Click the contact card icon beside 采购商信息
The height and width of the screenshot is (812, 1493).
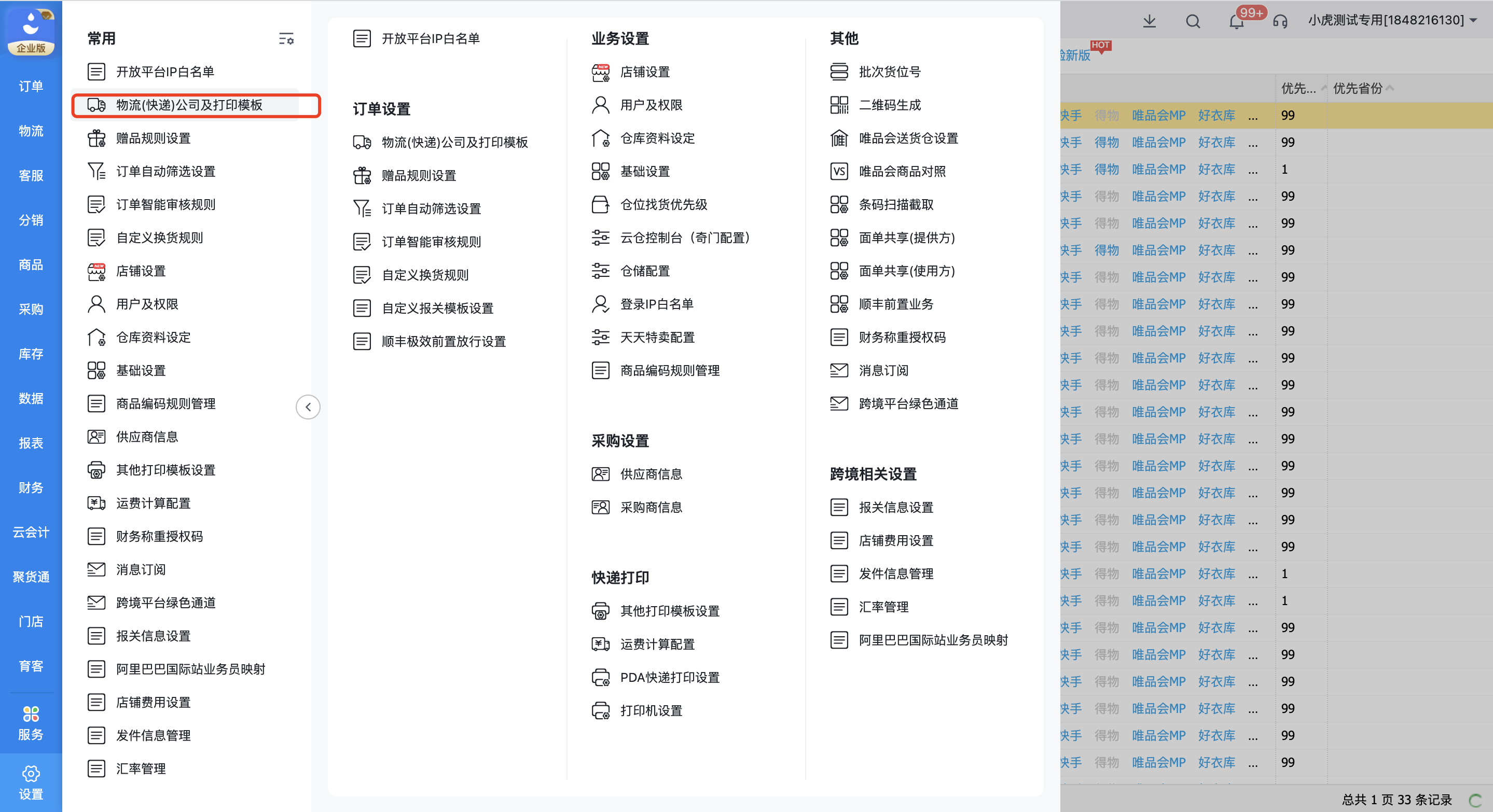[600, 507]
